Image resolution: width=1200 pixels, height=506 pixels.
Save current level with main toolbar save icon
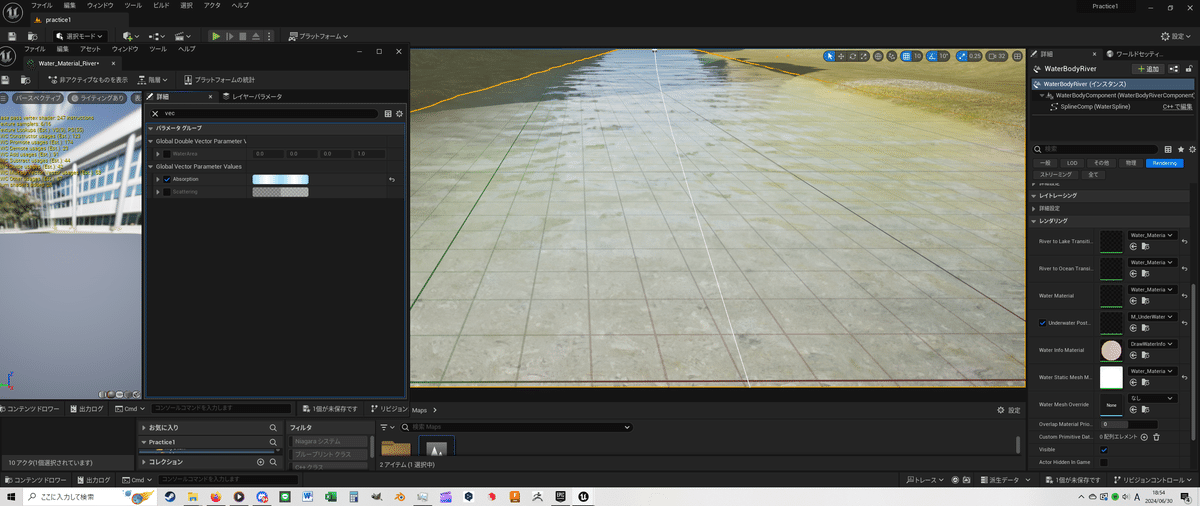[x=12, y=36]
